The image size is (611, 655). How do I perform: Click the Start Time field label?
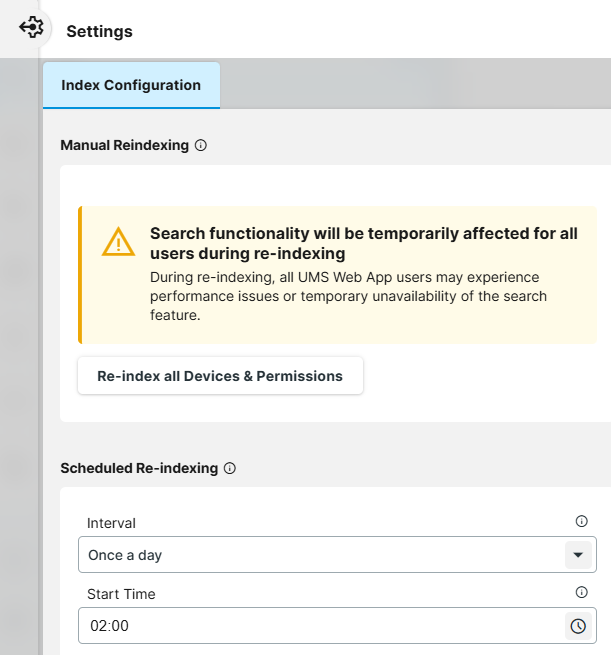[x=121, y=594]
